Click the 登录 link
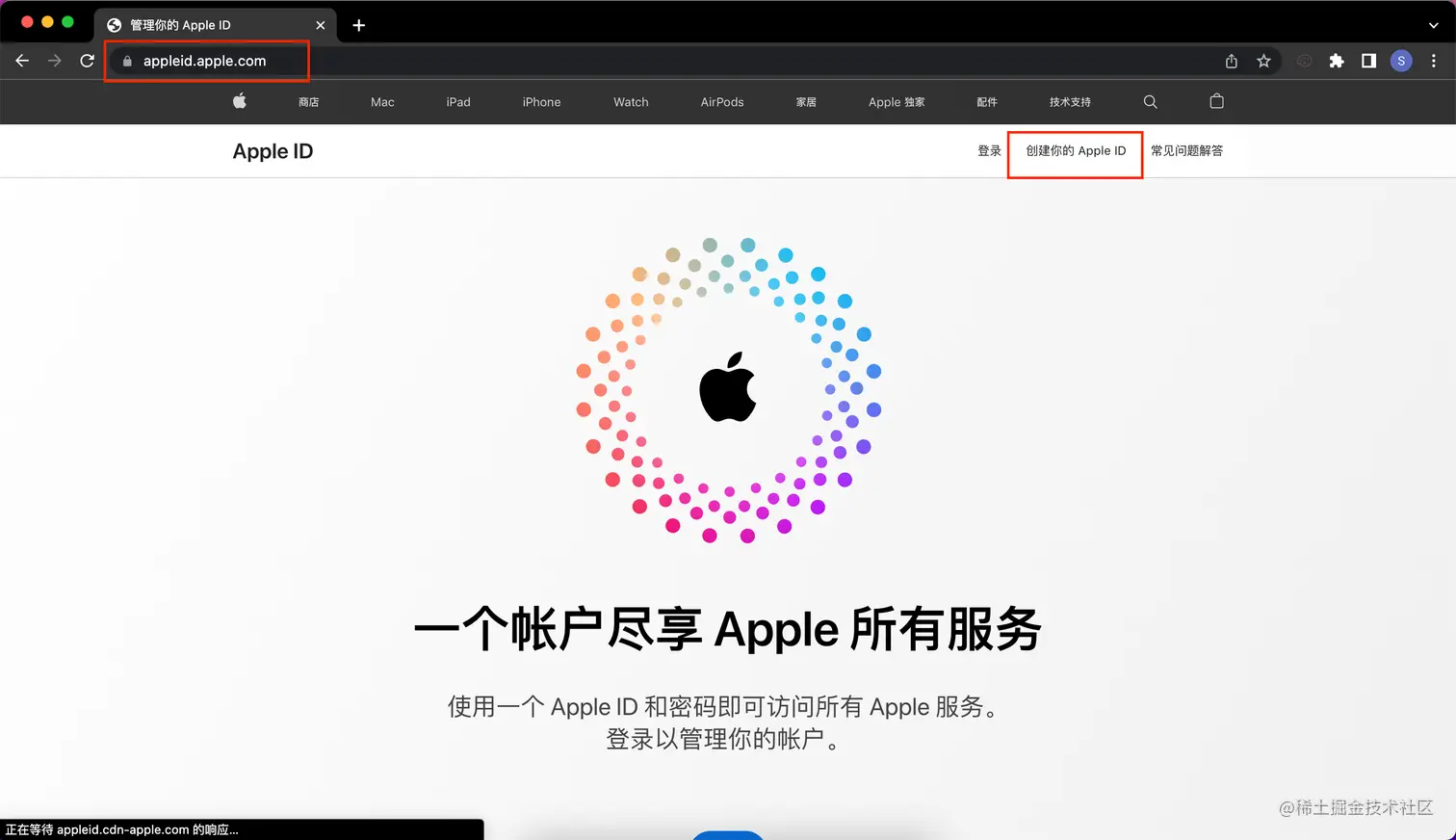Viewport: 1456px width, 840px height. pyautogui.click(x=989, y=151)
